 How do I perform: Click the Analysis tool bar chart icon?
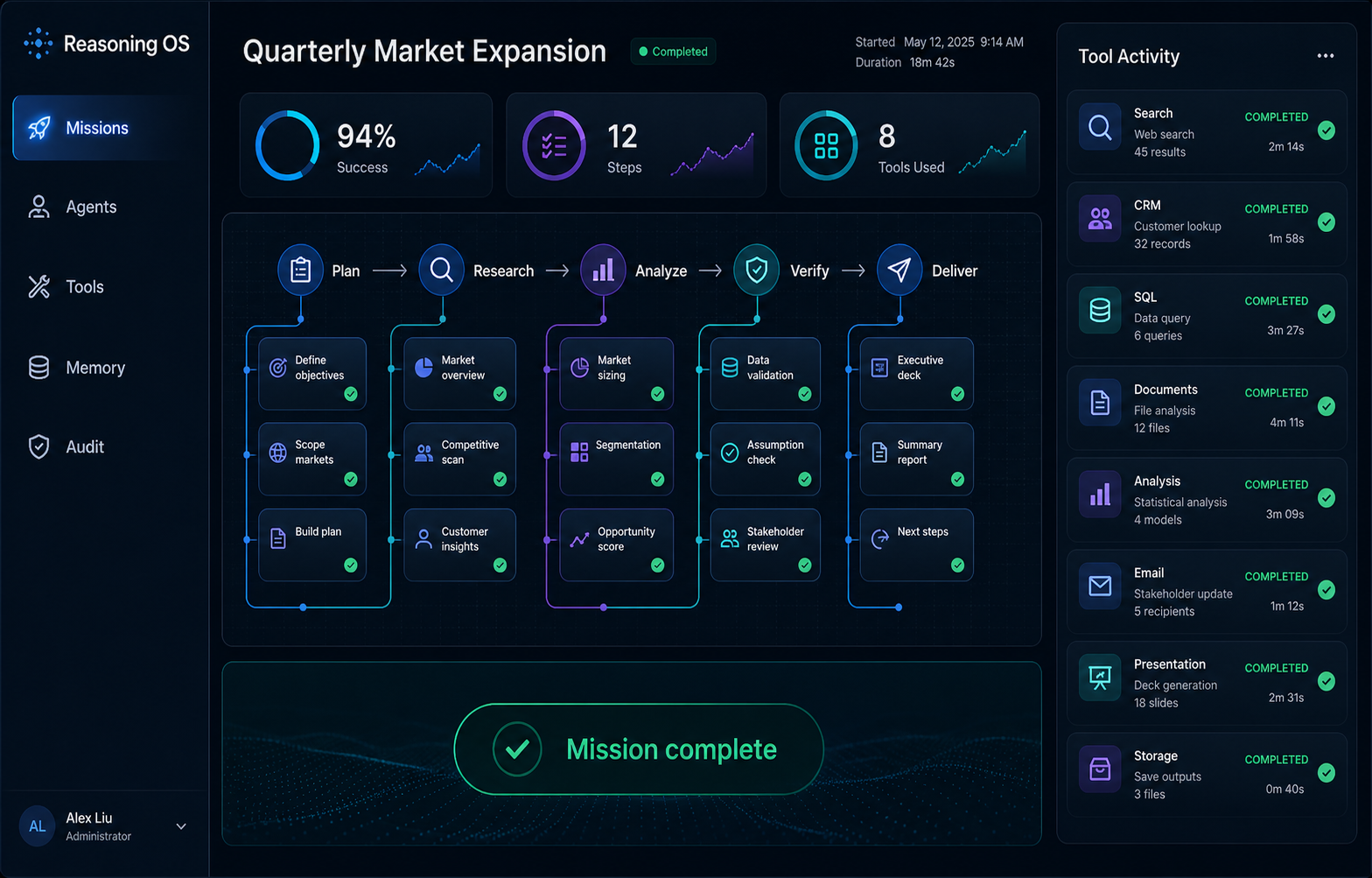1100,495
